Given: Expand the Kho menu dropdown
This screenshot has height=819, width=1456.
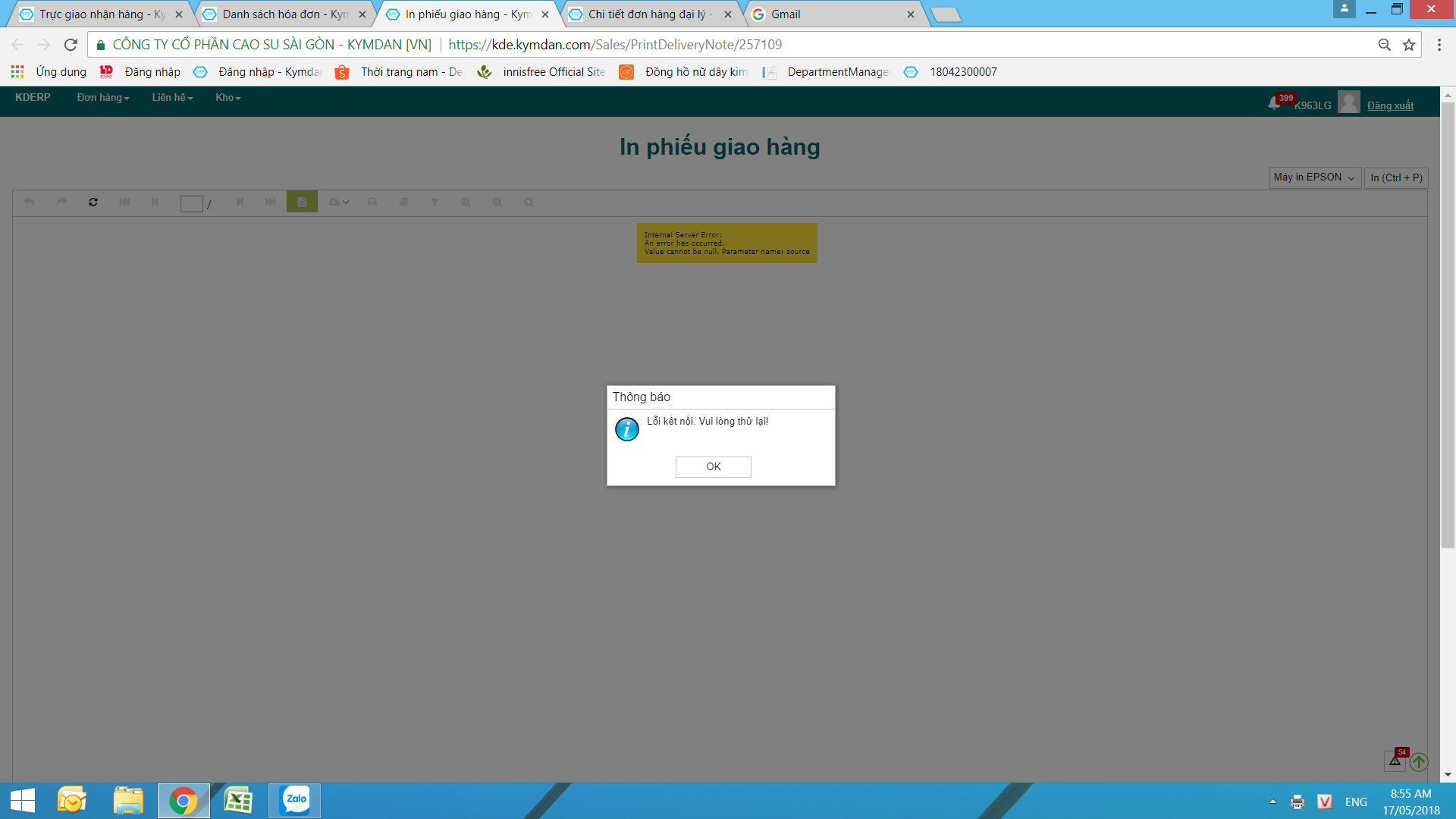Looking at the screenshot, I should point(227,98).
